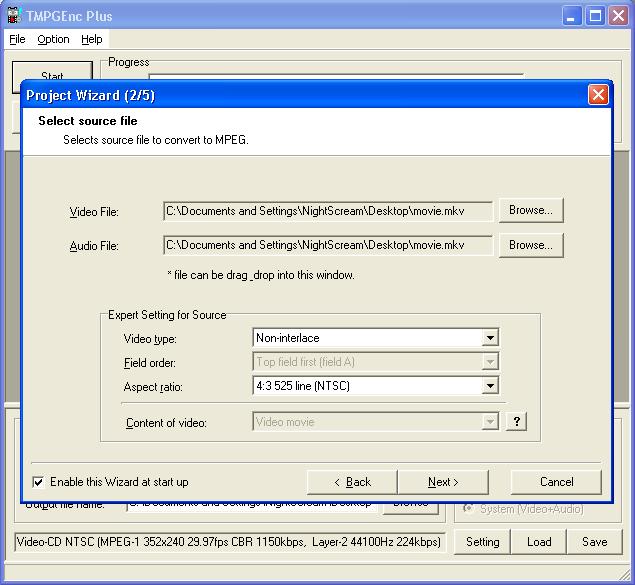Click 'Selects source file to convert to MPEG.' text
635x585 pixels.
tap(156, 140)
